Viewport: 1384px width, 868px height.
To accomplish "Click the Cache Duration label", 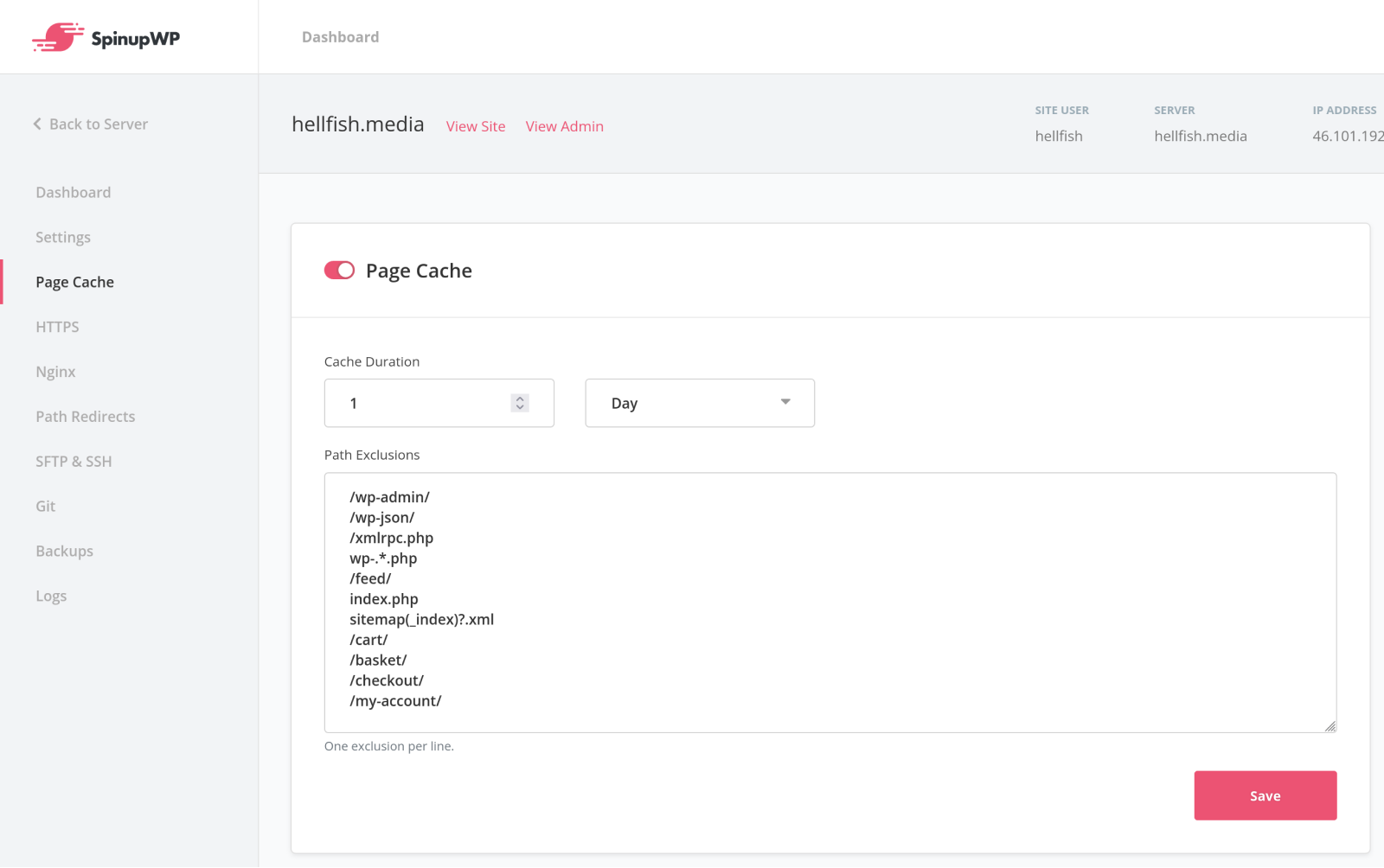I will click(x=372, y=361).
